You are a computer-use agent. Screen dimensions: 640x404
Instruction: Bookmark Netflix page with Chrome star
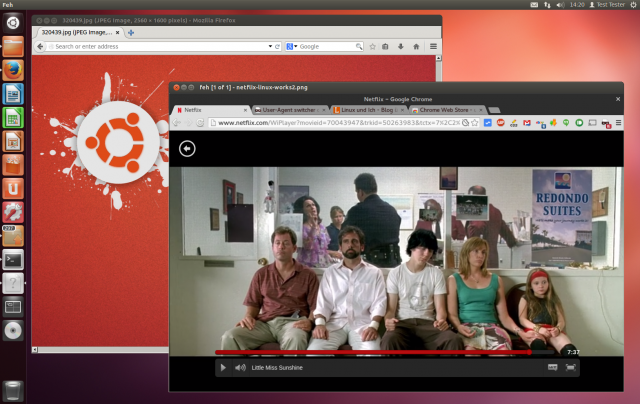(x=474, y=123)
